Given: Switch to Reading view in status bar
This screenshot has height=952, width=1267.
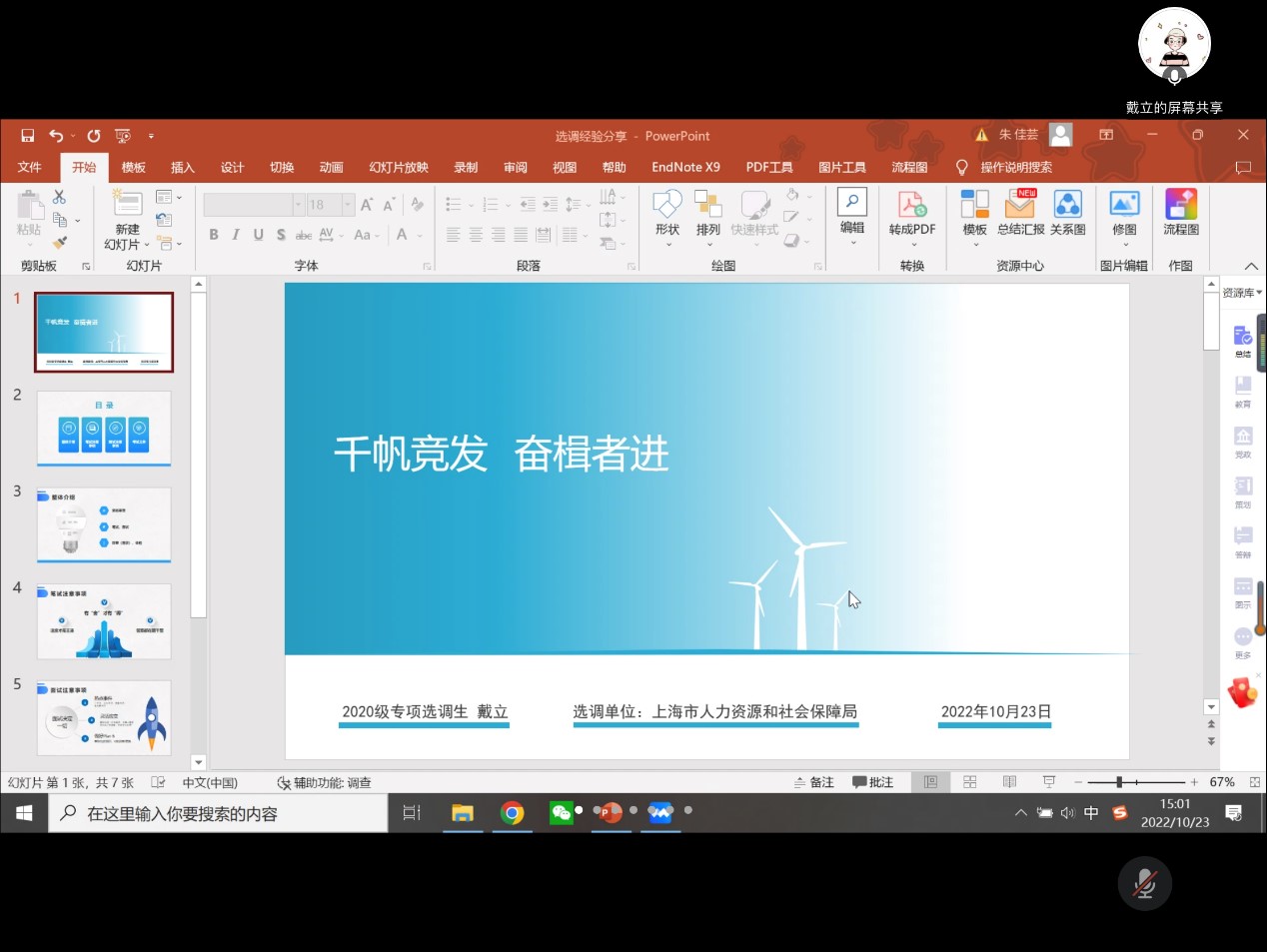Looking at the screenshot, I should coord(1009,782).
